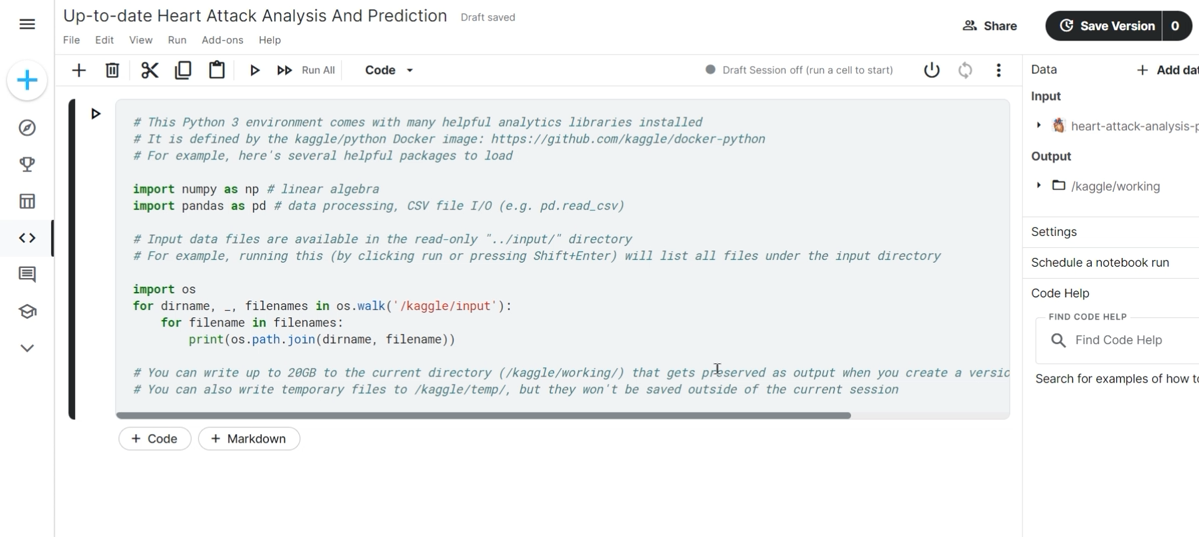The height and width of the screenshot is (537, 1199).
Task: Open the three-dot more options menu
Action: point(998,70)
